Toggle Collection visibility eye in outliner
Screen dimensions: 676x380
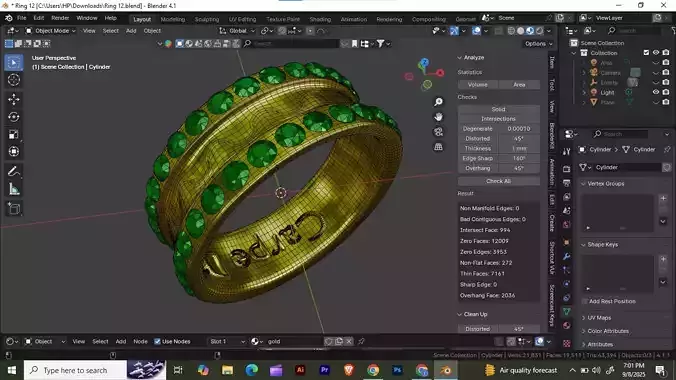656,53
